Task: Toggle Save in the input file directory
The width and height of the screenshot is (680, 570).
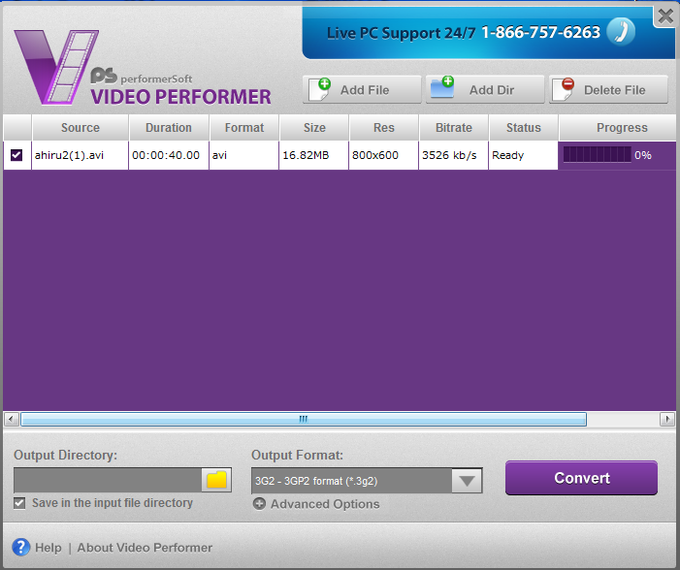Action: (19, 503)
